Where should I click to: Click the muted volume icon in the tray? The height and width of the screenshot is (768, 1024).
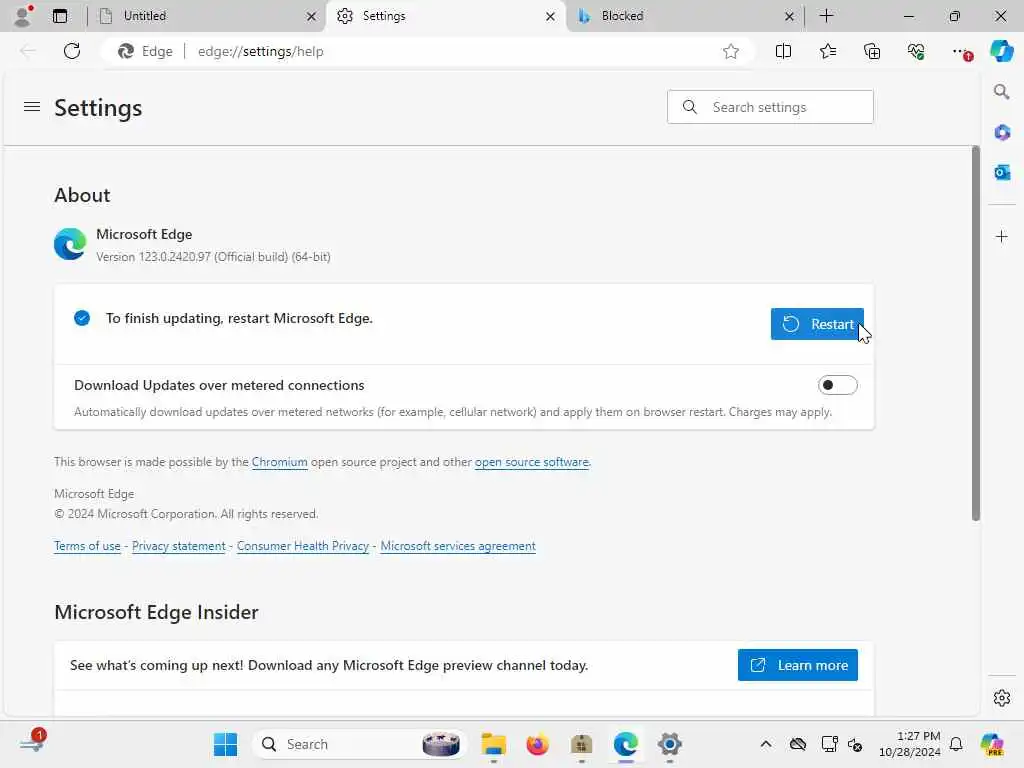855,744
